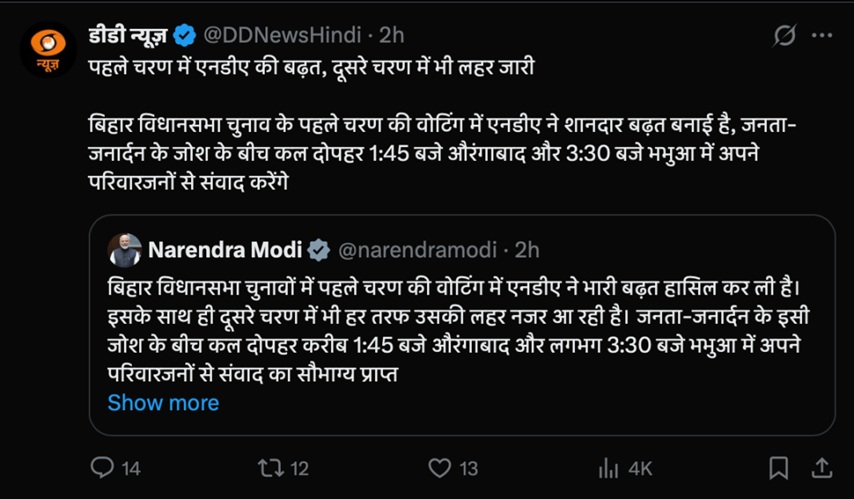The height and width of the screenshot is (499, 854).
Task: Toggle the like heart icon
Action: point(439,468)
